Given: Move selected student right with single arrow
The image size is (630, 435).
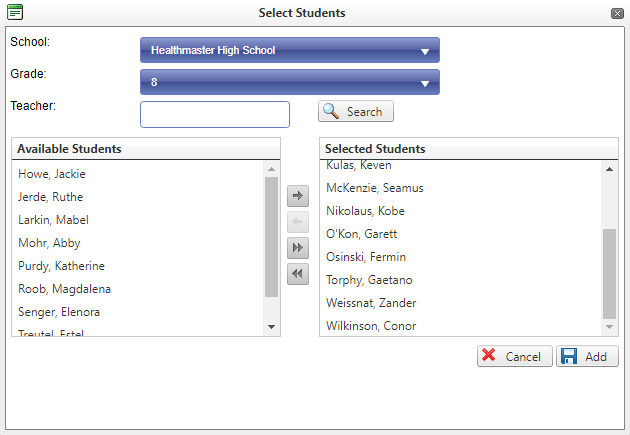Looking at the screenshot, I should 298,196.
